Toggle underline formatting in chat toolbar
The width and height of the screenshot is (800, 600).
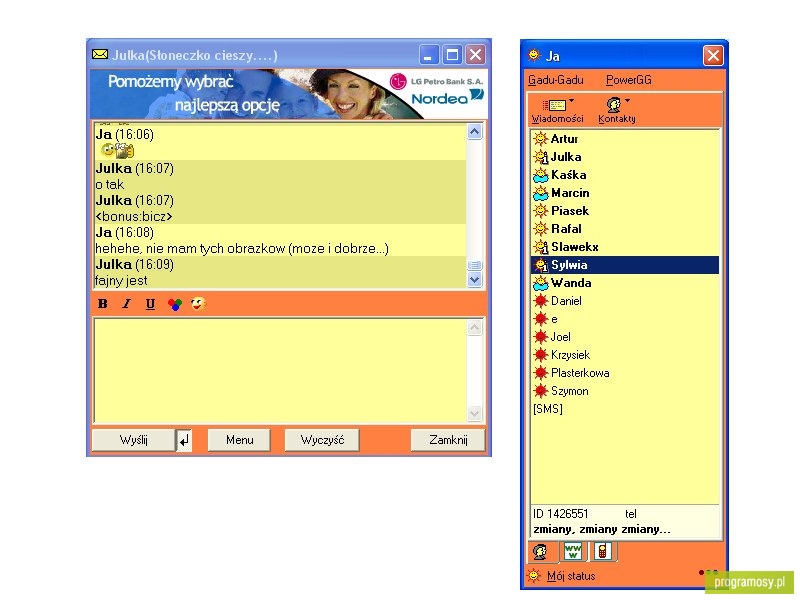coord(150,304)
